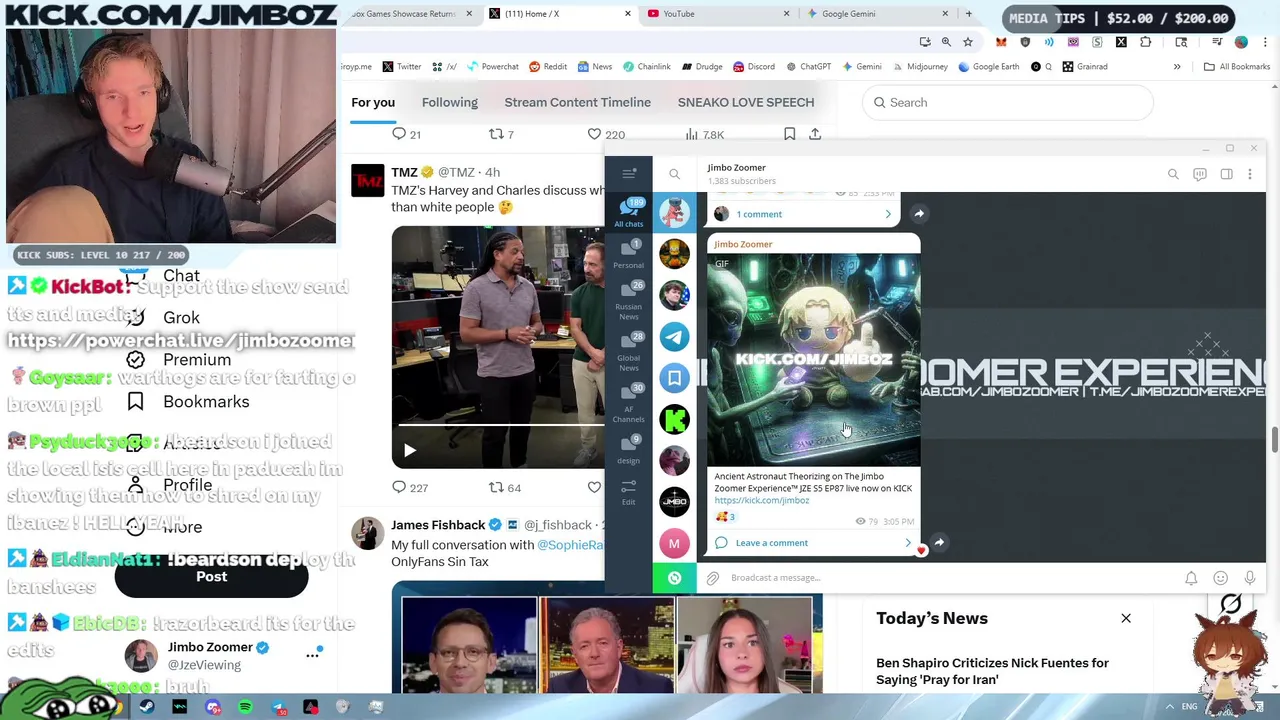Open the Ben Shapiro Criticizes Nick Fuentes story
The height and width of the screenshot is (720, 1280).
pyautogui.click(x=992, y=671)
